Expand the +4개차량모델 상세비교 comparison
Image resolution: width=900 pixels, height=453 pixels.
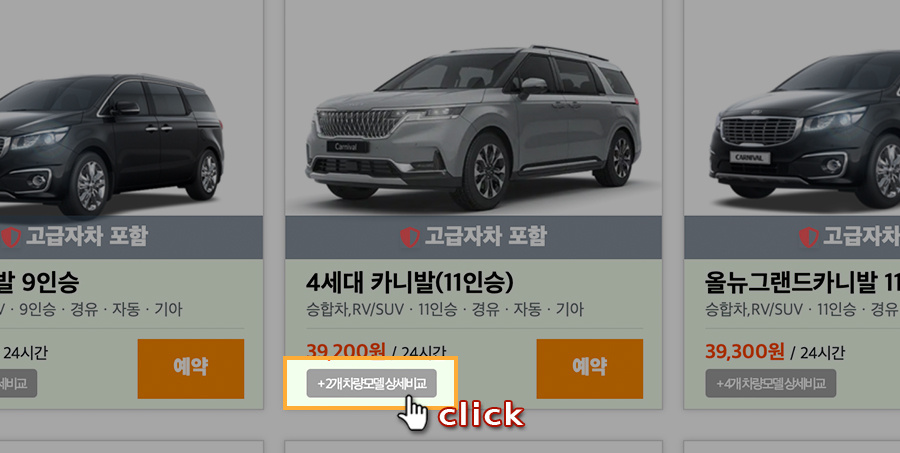click(x=770, y=384)
